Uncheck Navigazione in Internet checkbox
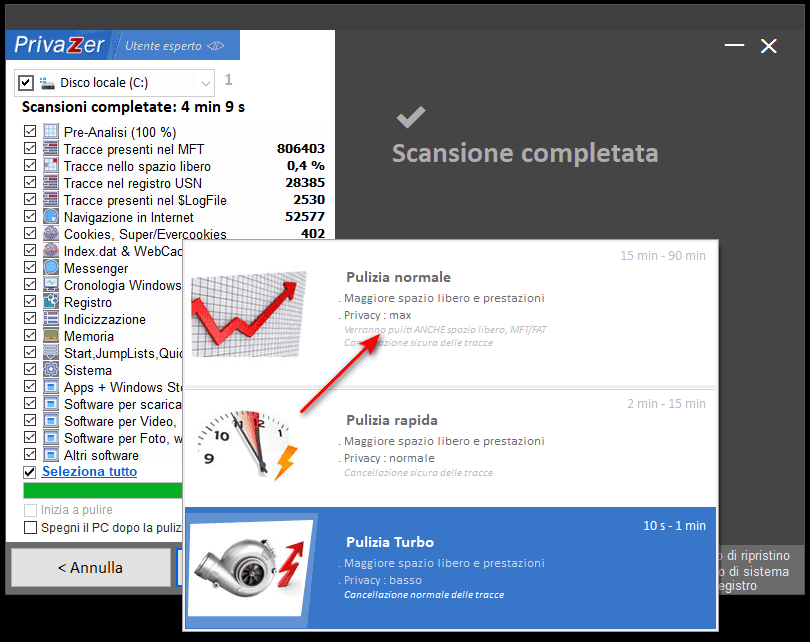 (x=30, y=216)
